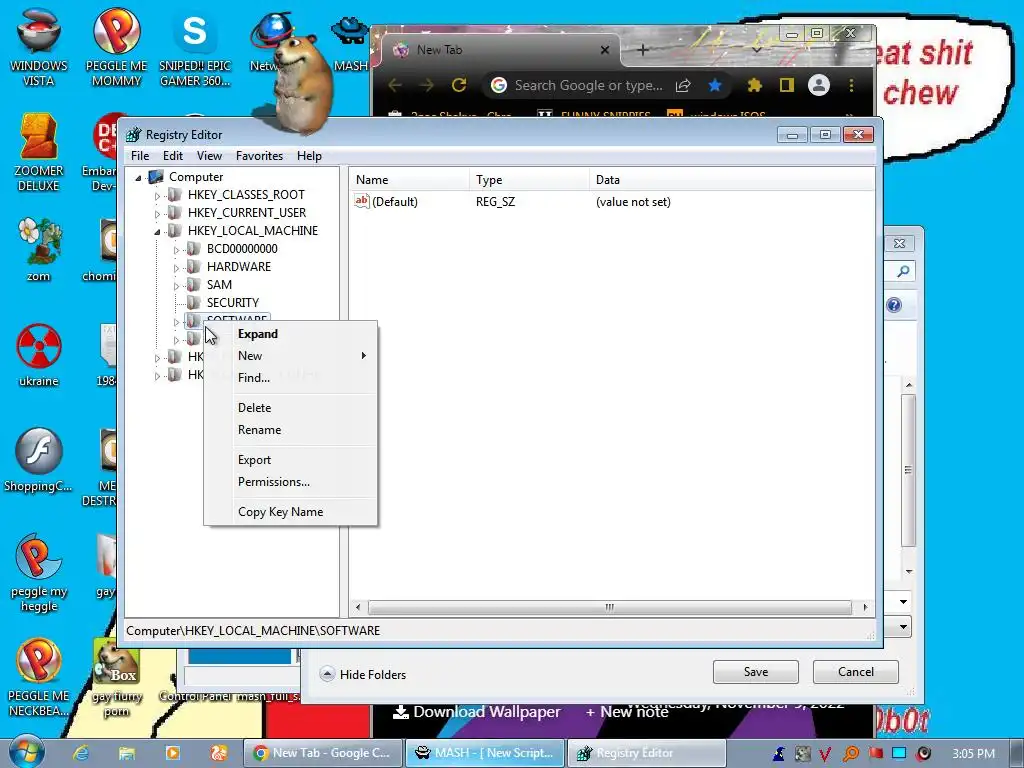Screen dimensions: 1024x768
Task: Click the Name column header
Action: click(x=409, y=180)
